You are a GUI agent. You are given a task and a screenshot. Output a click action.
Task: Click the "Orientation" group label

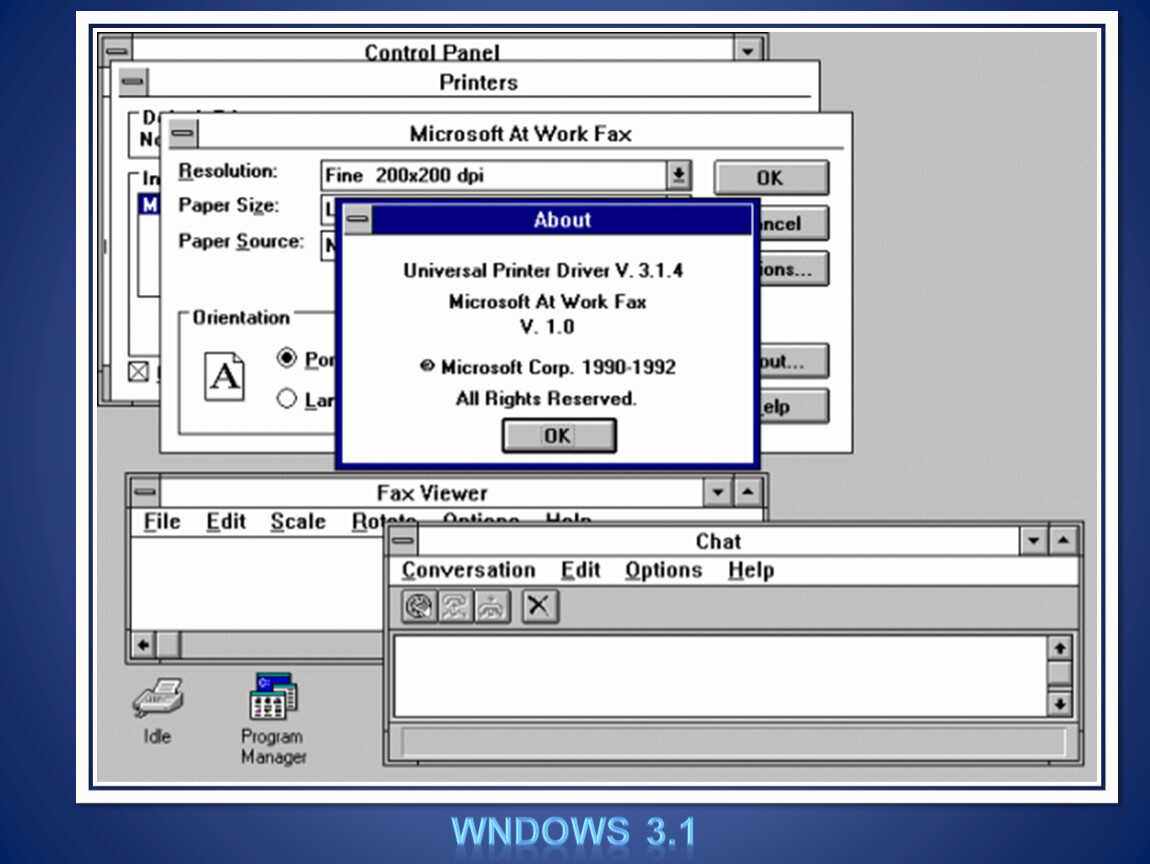[x=241, y=318]
